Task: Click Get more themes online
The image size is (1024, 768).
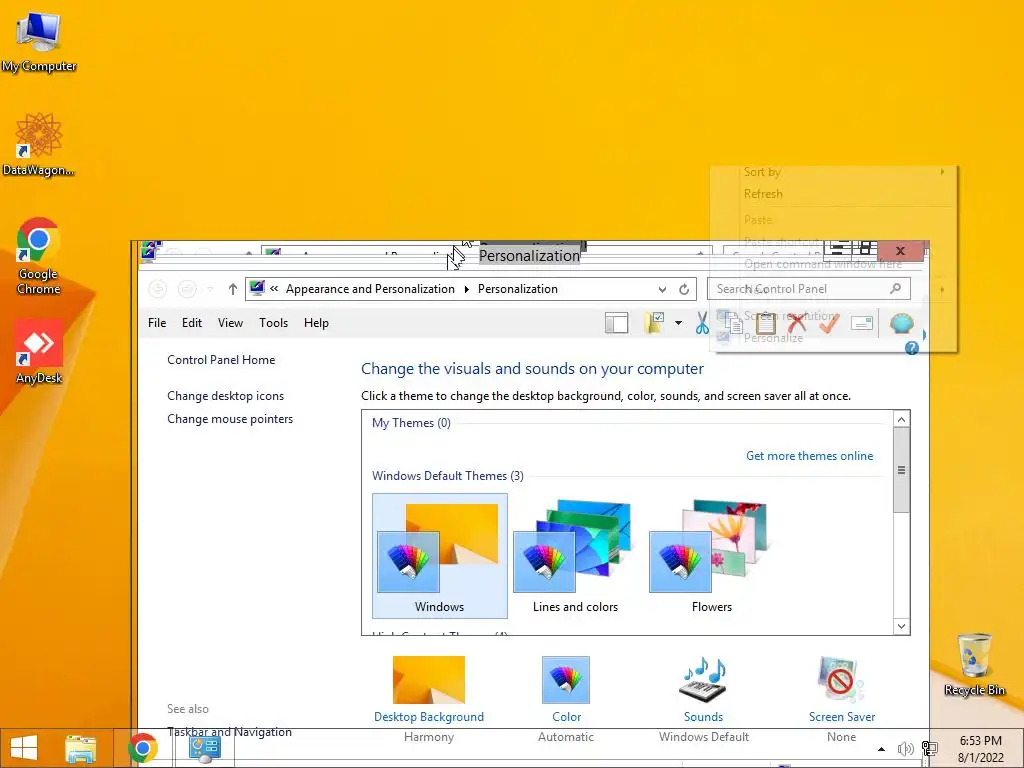Action: click(x=809, y=456)
